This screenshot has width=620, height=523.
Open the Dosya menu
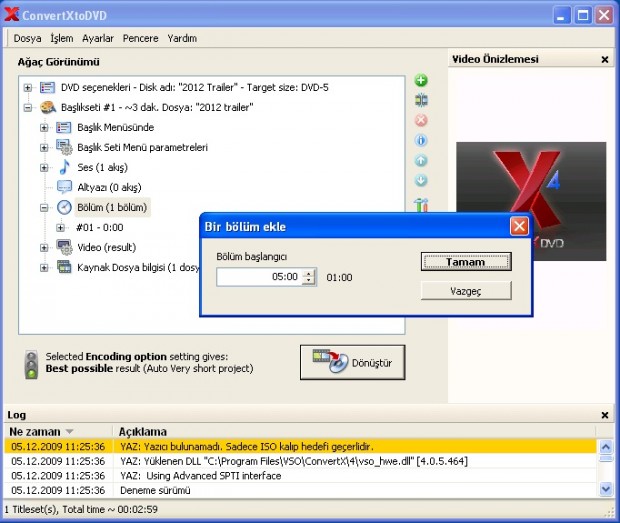tap(27, 38)
